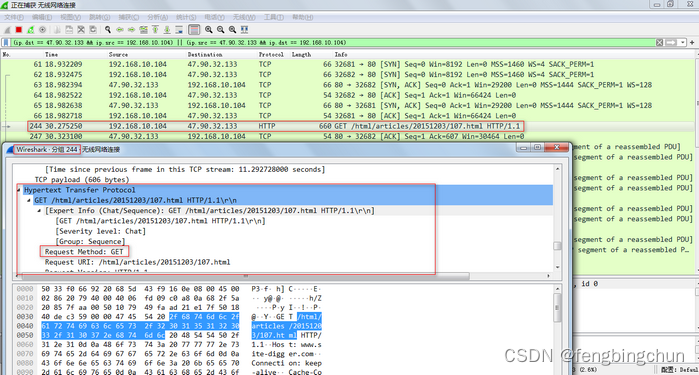Click the hex pane vertical scrollbar thumb
Screen dimensions: 699x375
click(x=557, y=308)
